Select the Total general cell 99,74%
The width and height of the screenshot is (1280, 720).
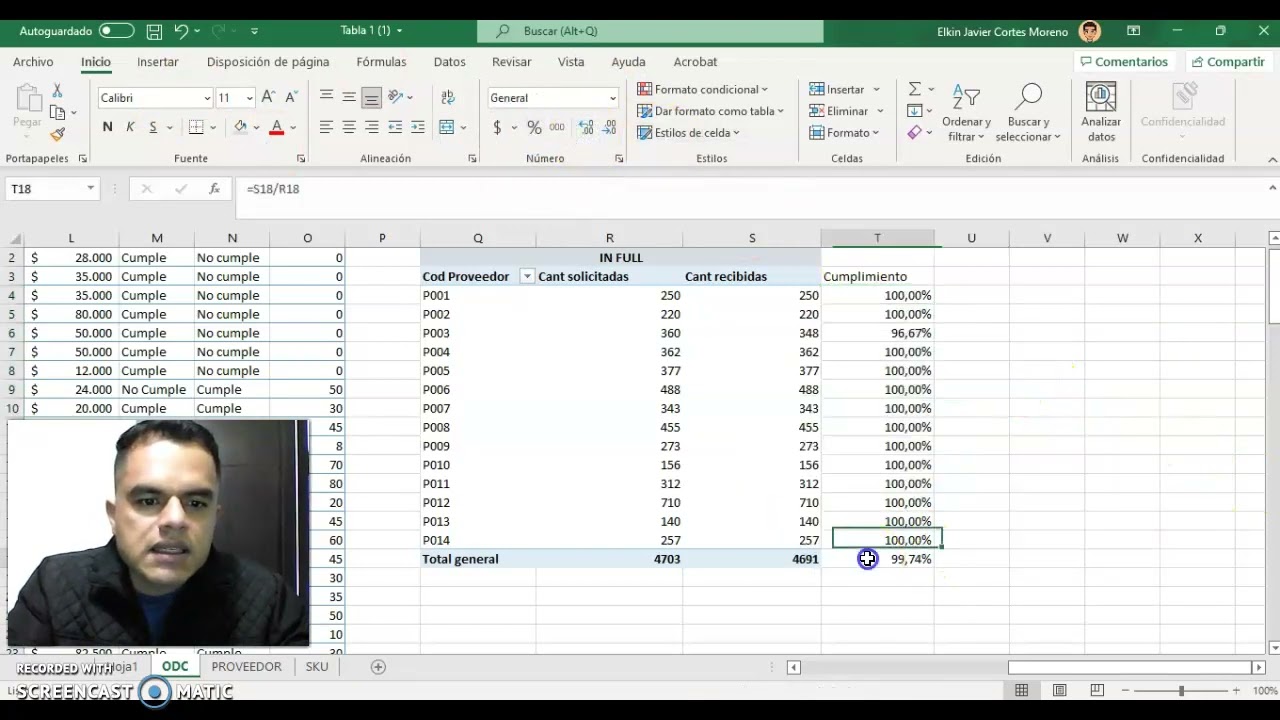tap(878, 559)
